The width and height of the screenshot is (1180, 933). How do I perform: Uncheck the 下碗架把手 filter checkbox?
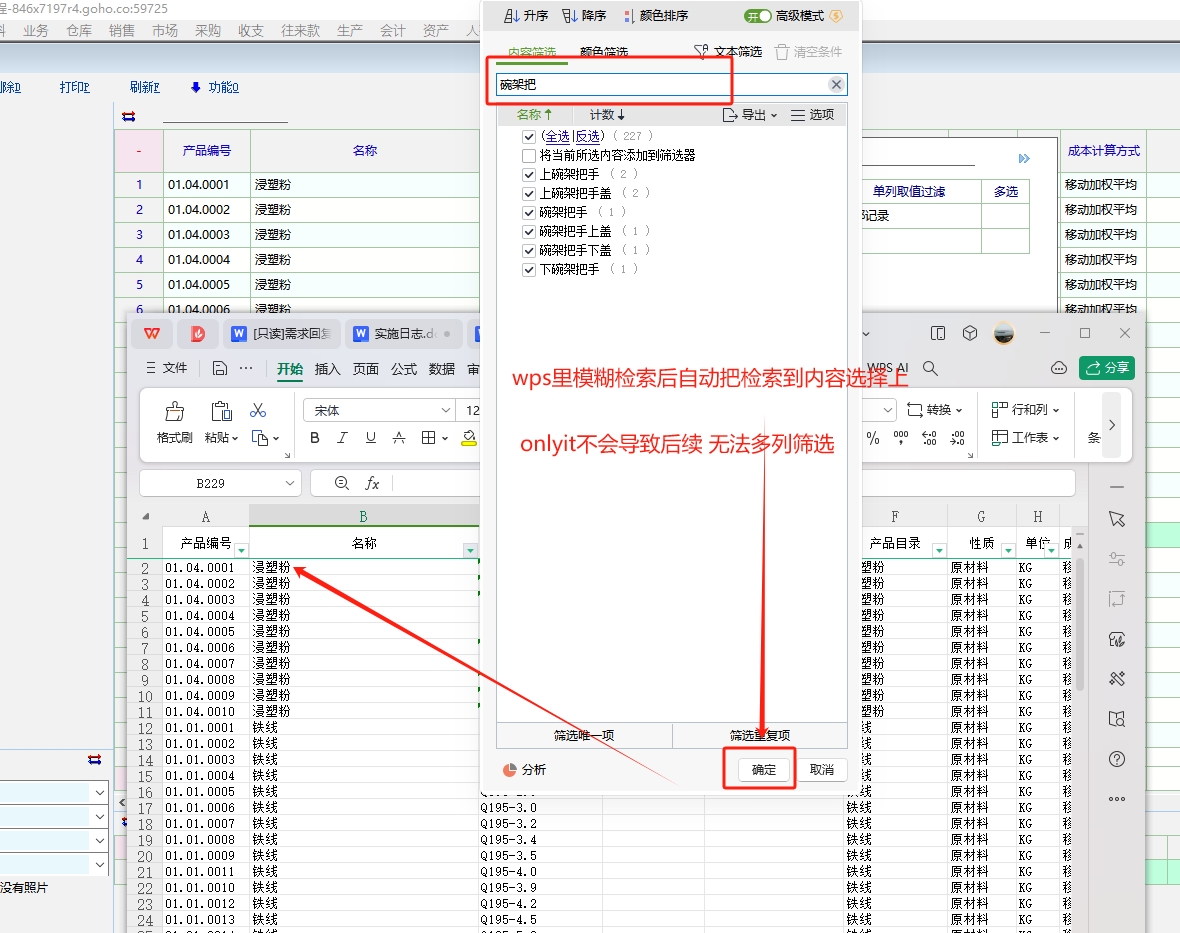pos(529,270)
